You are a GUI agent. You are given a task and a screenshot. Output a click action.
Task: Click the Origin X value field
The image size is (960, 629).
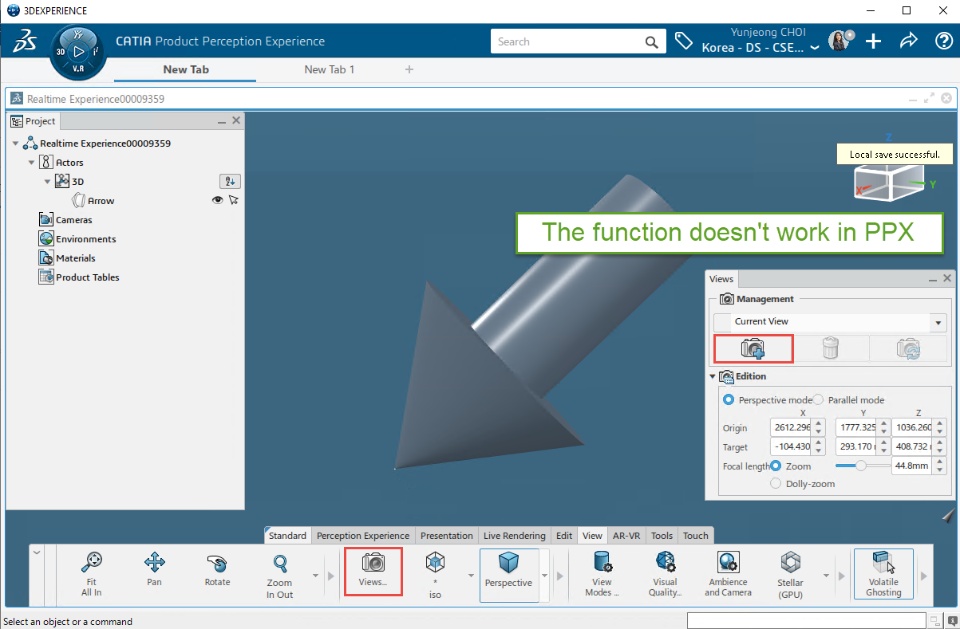pos(792,427)
